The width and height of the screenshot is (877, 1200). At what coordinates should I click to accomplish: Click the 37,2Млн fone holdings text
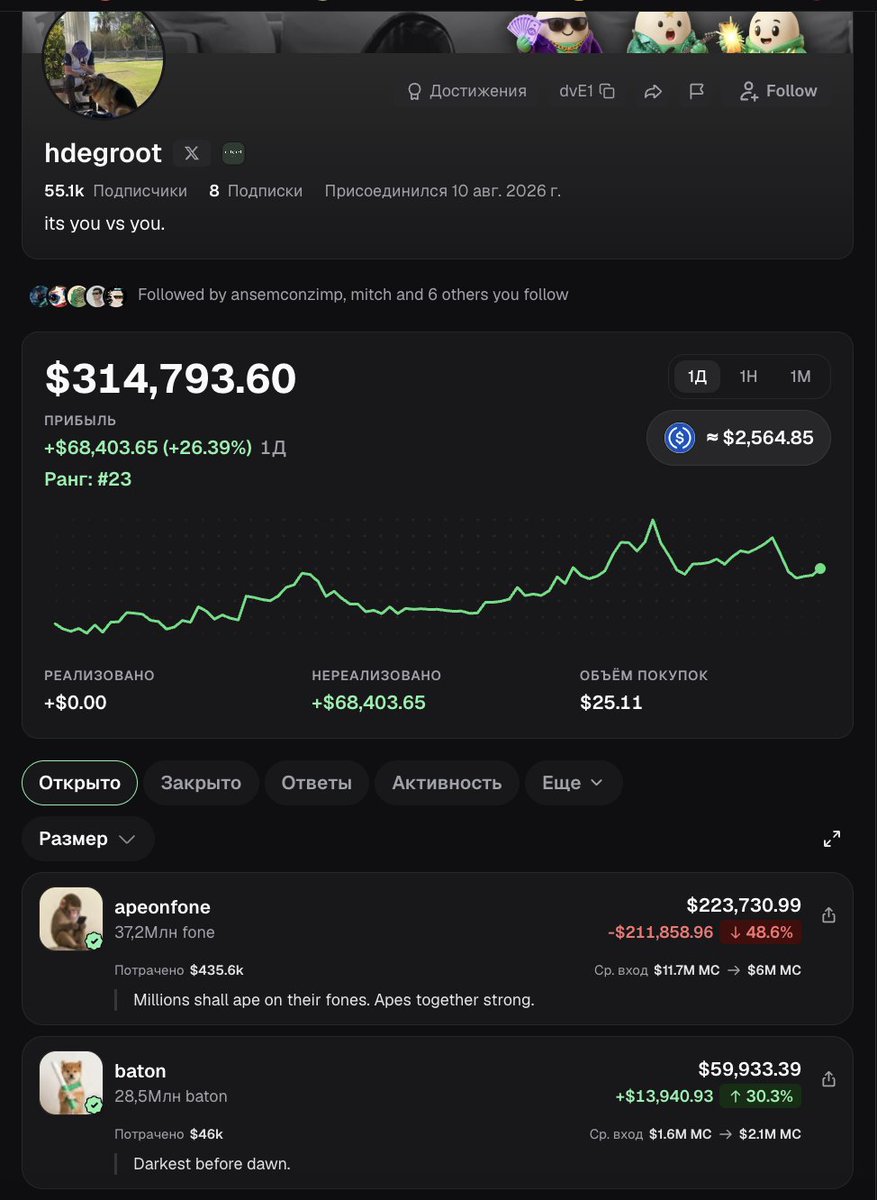click(x=164, y=932)
